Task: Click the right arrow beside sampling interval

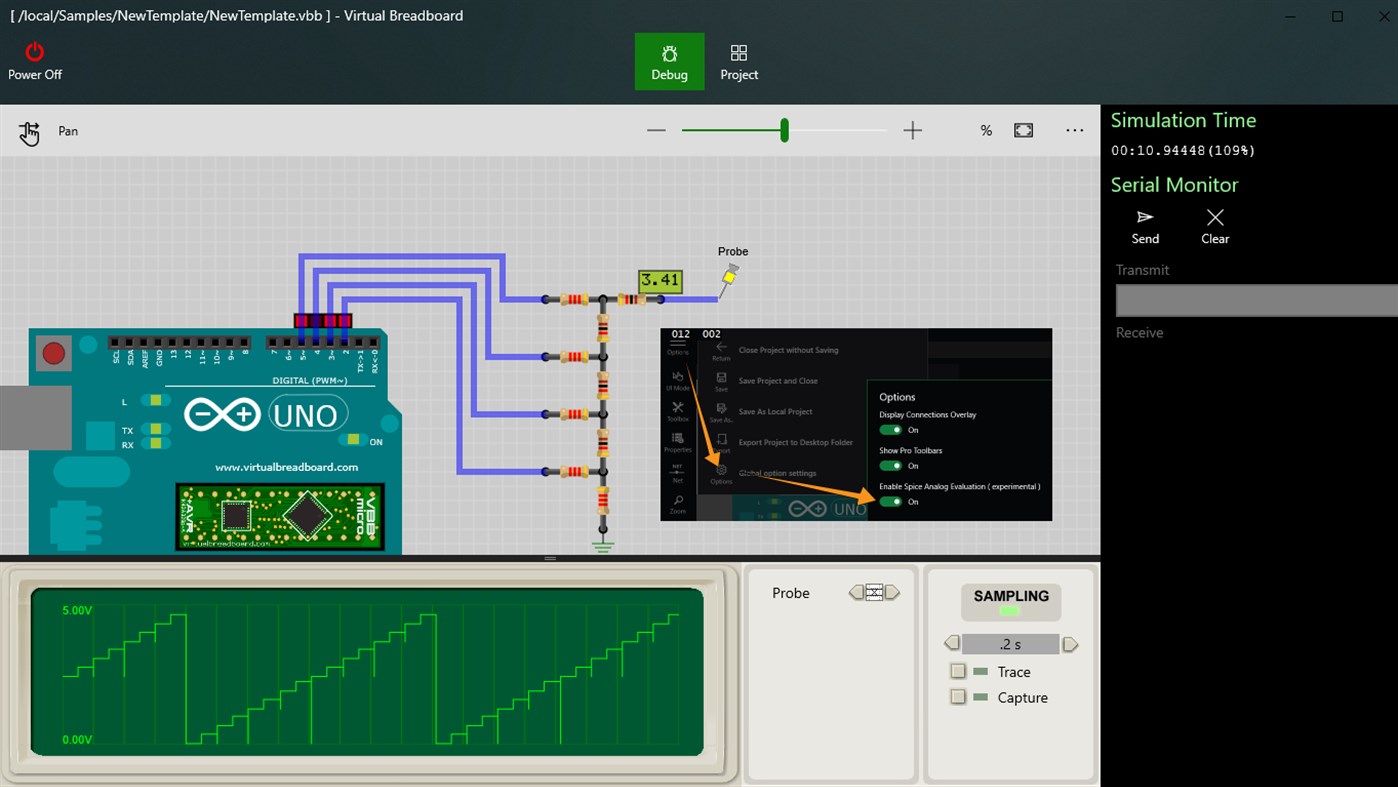Action: pos(1070,644)
